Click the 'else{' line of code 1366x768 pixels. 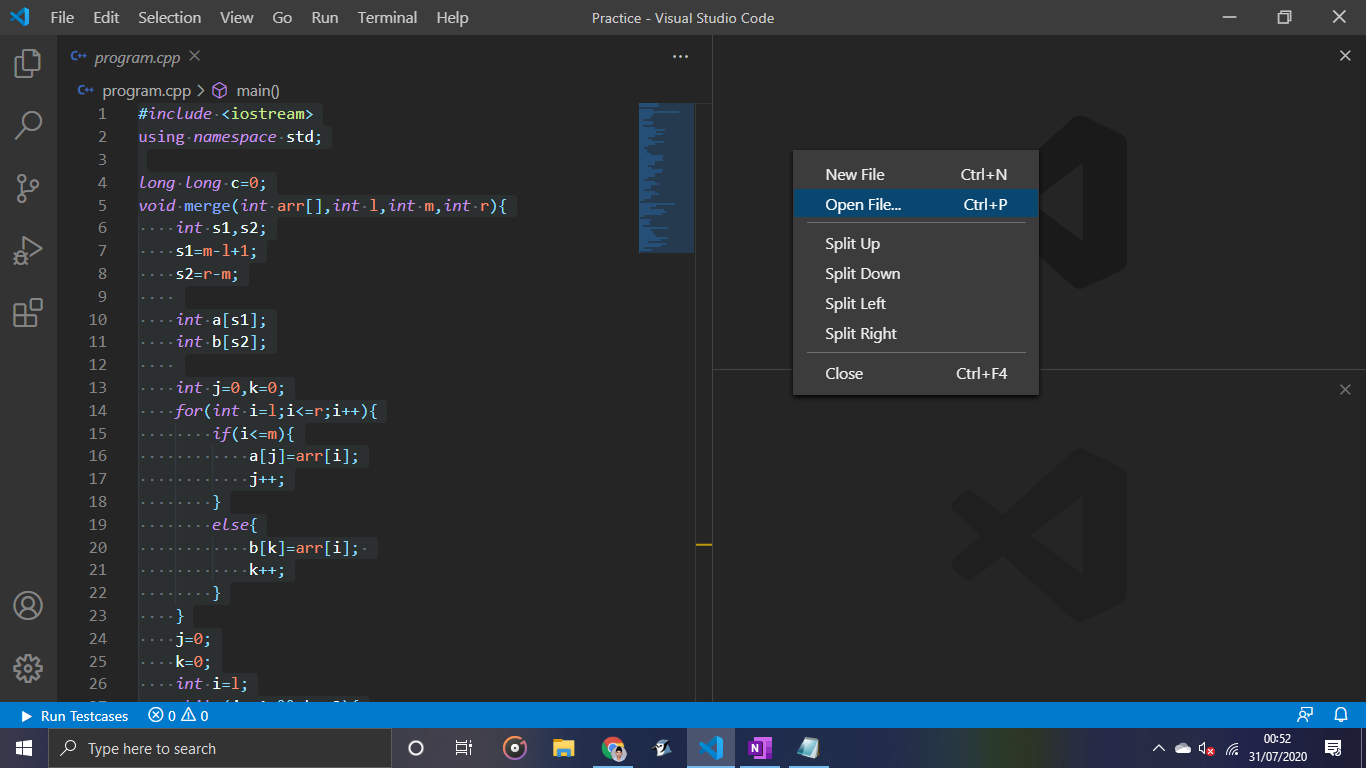[235, 524]
